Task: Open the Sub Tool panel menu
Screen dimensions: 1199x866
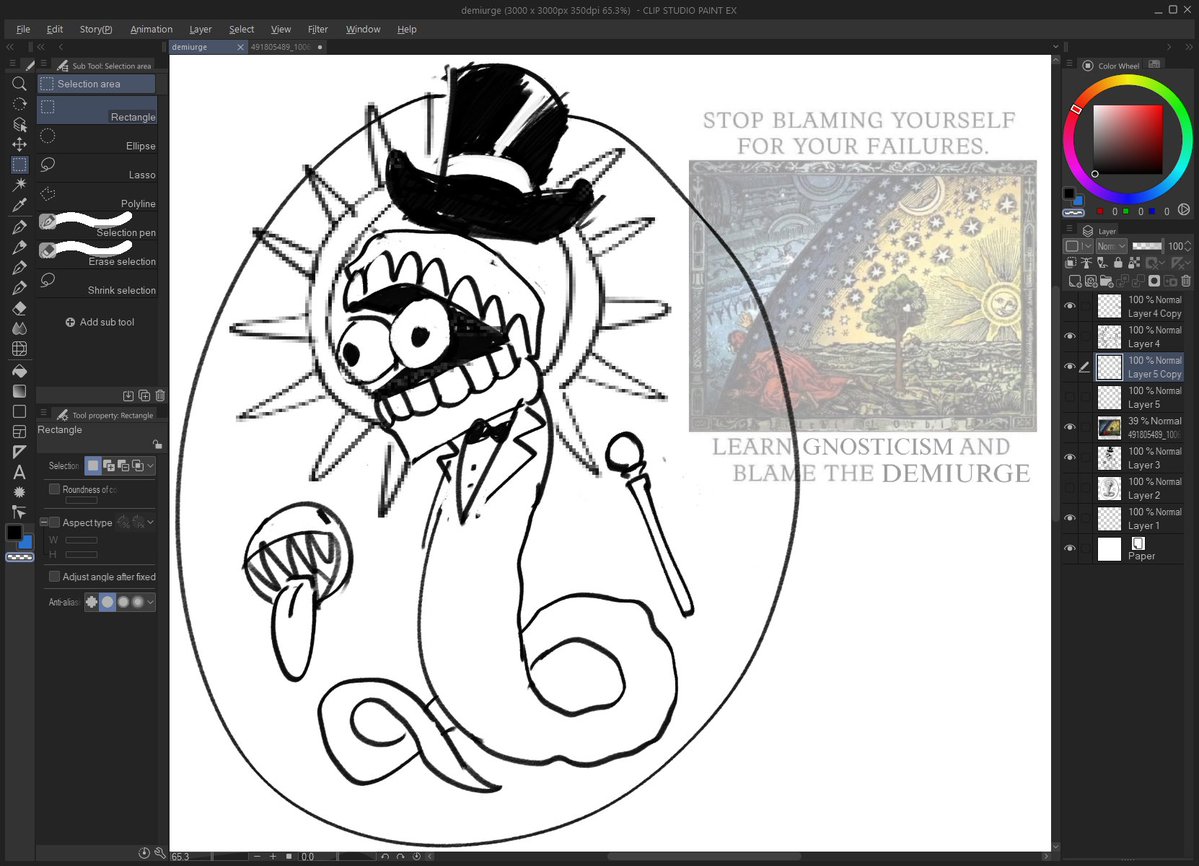Action: (44, 65)
